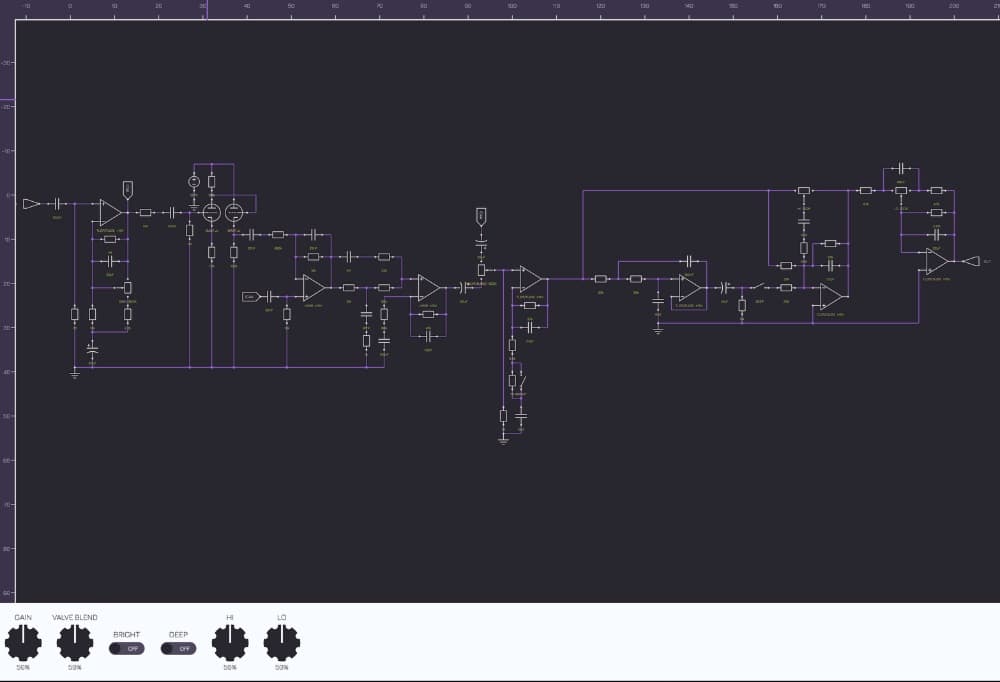
Task: Click the input coupling capacitor beside the input terminal
Action: [57, 204]
